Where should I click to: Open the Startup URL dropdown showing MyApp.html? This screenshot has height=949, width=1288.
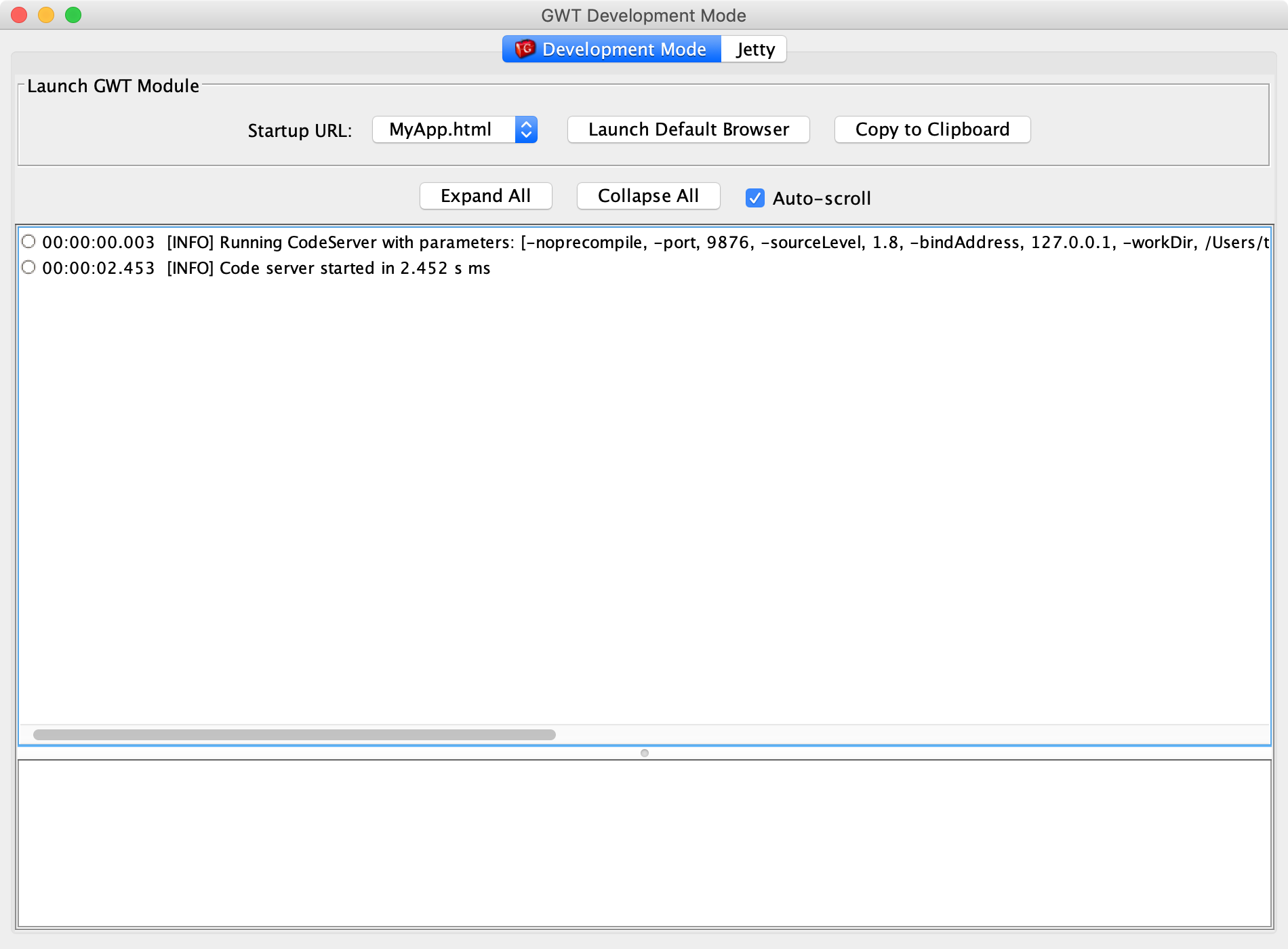click(455, 129)
